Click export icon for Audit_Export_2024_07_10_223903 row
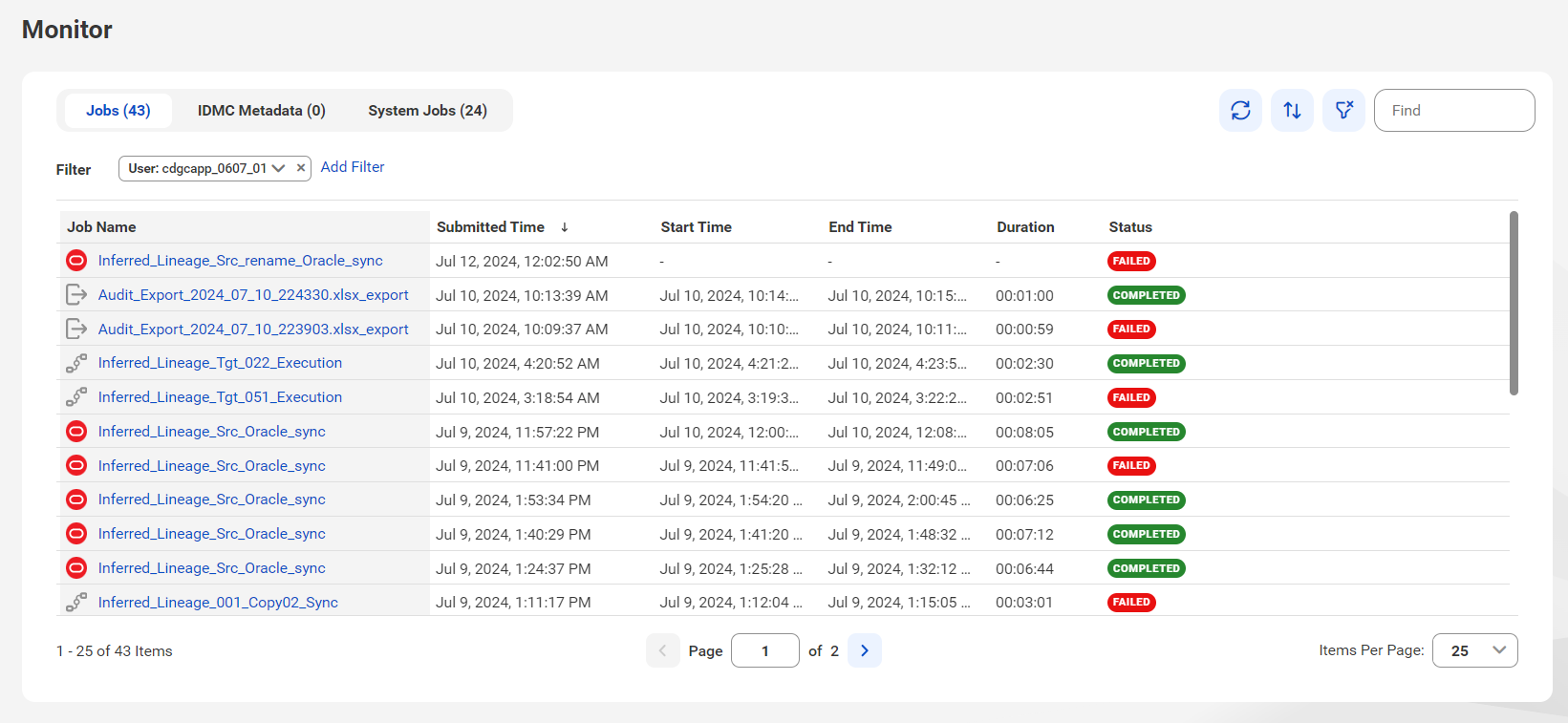The width and height of the screenshot is (1568, 723). click(76, 329)
